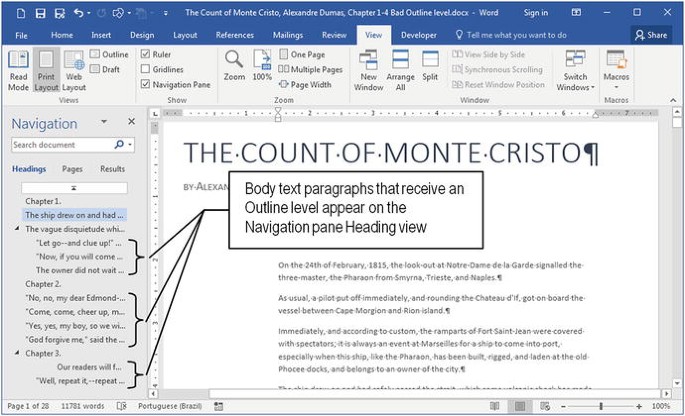Click the Tell me what you want to do box
685x416 pixels.
click(x=511, y=35)
